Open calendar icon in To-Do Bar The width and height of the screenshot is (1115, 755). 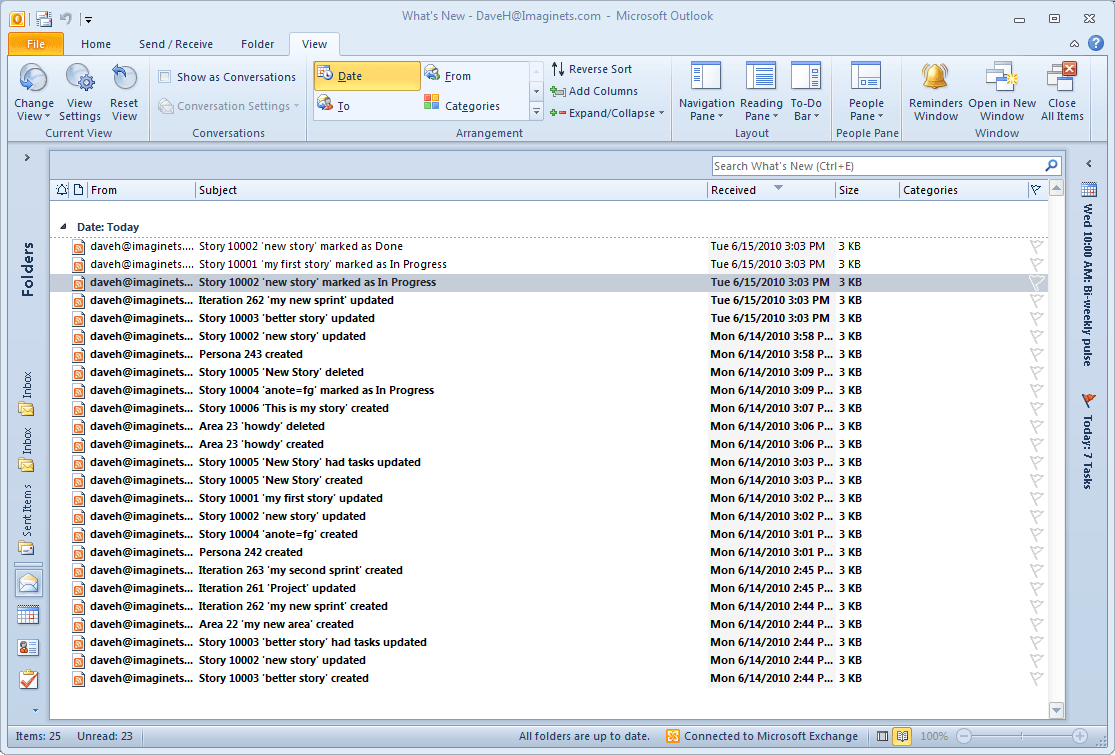pyautogui.click(x=1089, y=190)
